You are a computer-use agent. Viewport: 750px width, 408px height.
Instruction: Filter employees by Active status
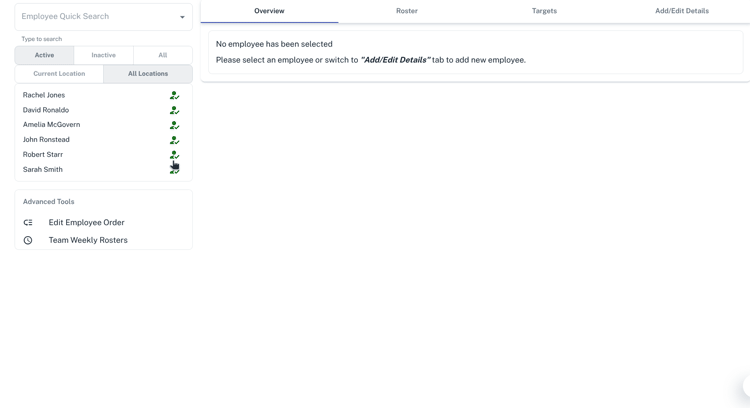44,55
